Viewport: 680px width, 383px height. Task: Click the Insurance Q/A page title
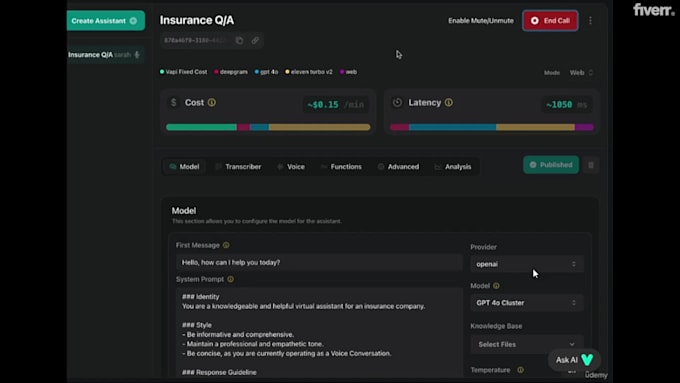[197, 20]
